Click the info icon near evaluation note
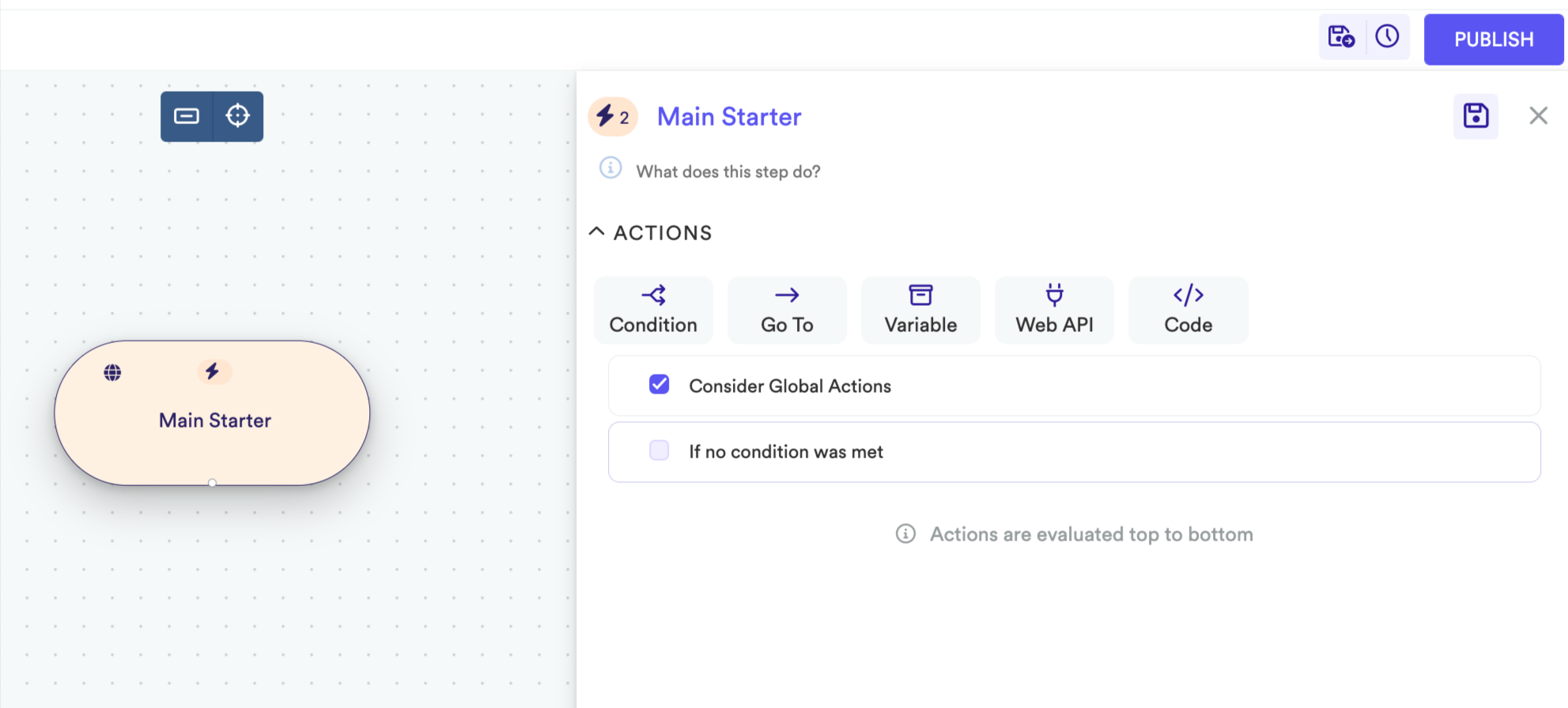 [905, 534]
